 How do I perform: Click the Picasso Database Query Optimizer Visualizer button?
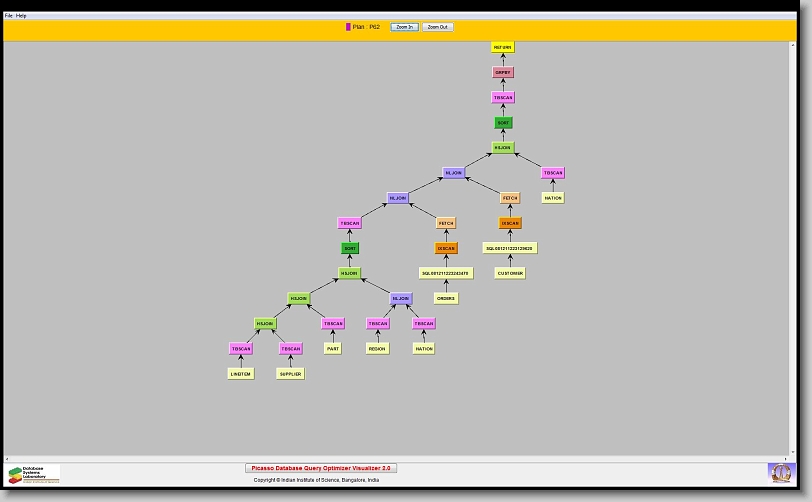pyautogui.click(x=321, y=468)
